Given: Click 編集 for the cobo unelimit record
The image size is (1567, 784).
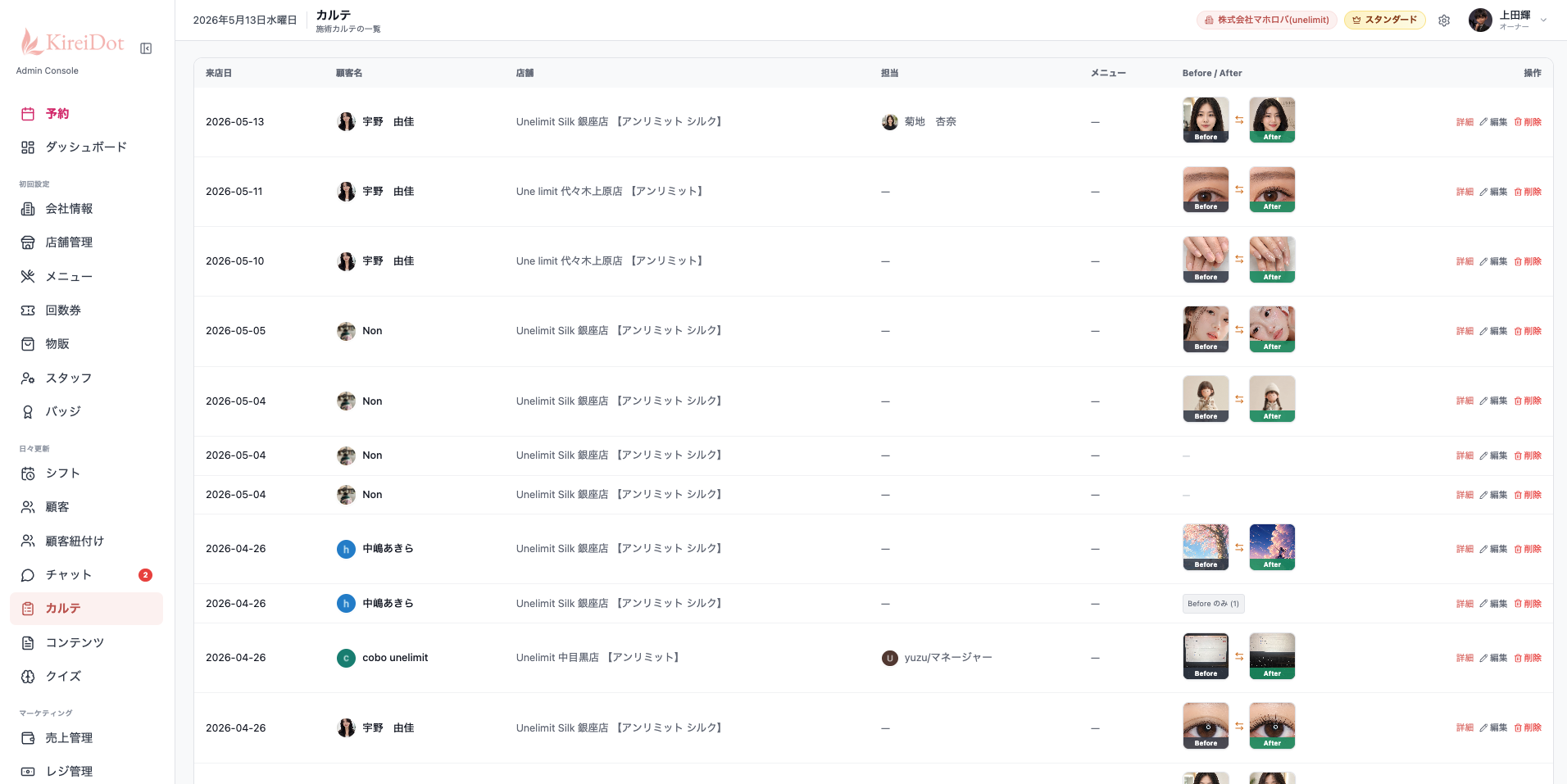Looking at the screenshot, I should tap(1494, 658).
